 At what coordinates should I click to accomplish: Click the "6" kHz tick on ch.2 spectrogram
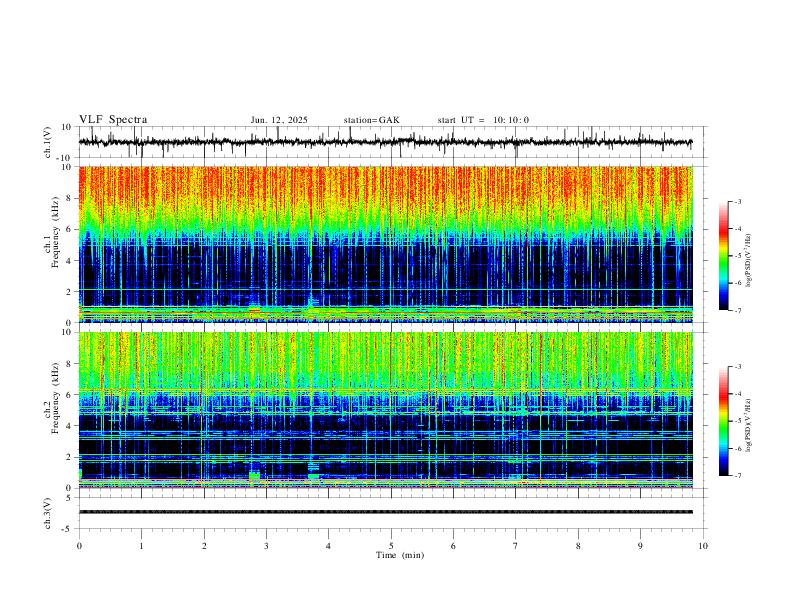point(70,395)
